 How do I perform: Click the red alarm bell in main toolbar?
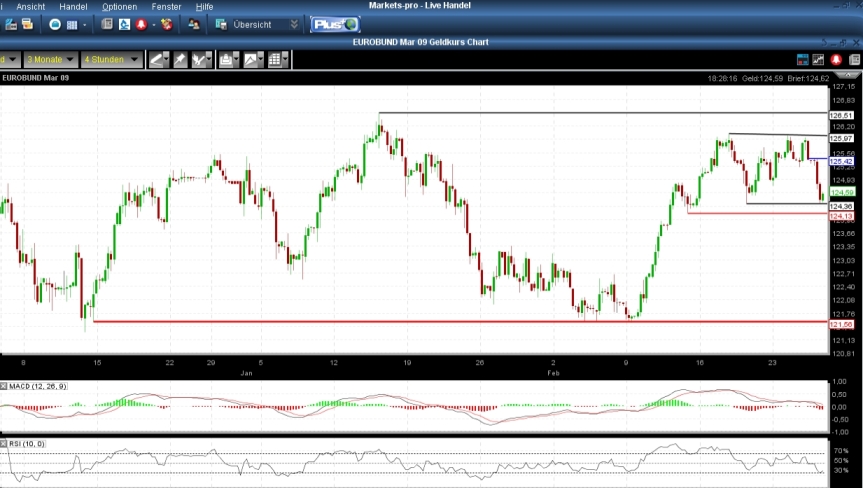(141, 25)
